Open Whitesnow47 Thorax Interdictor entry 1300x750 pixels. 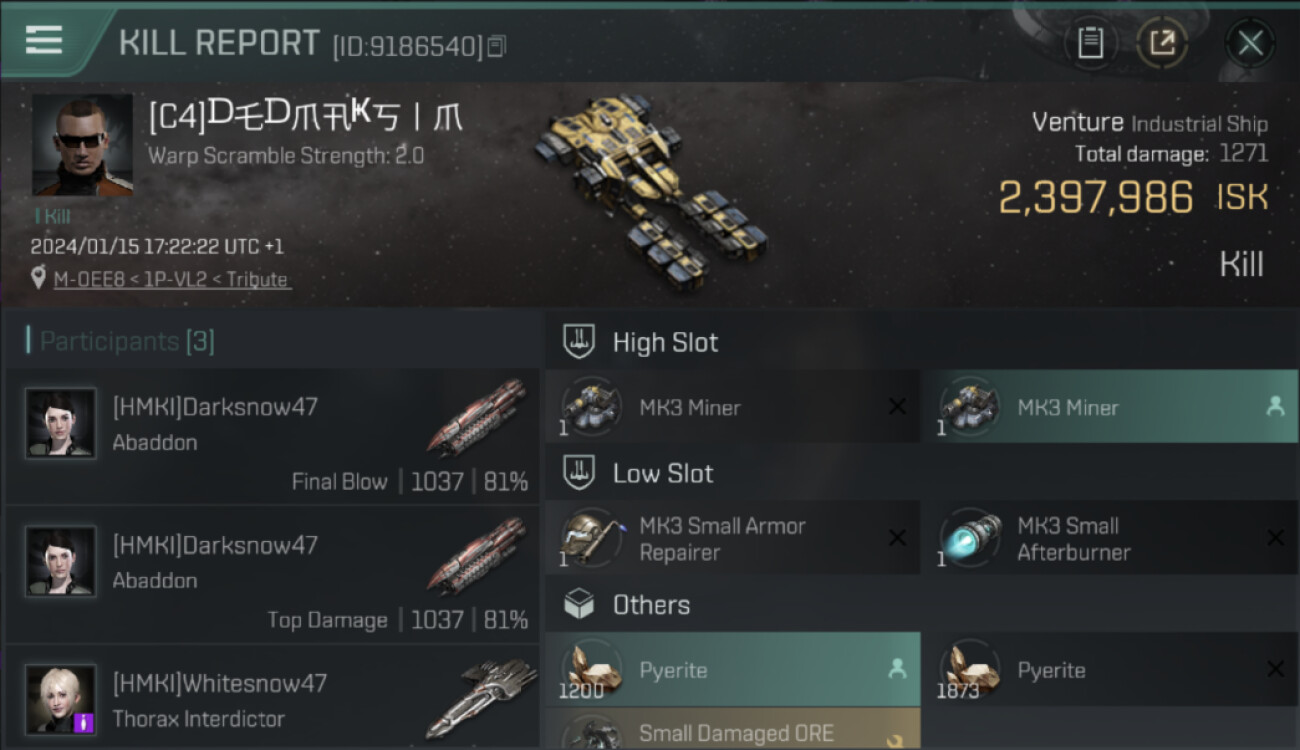coord(271,698)
